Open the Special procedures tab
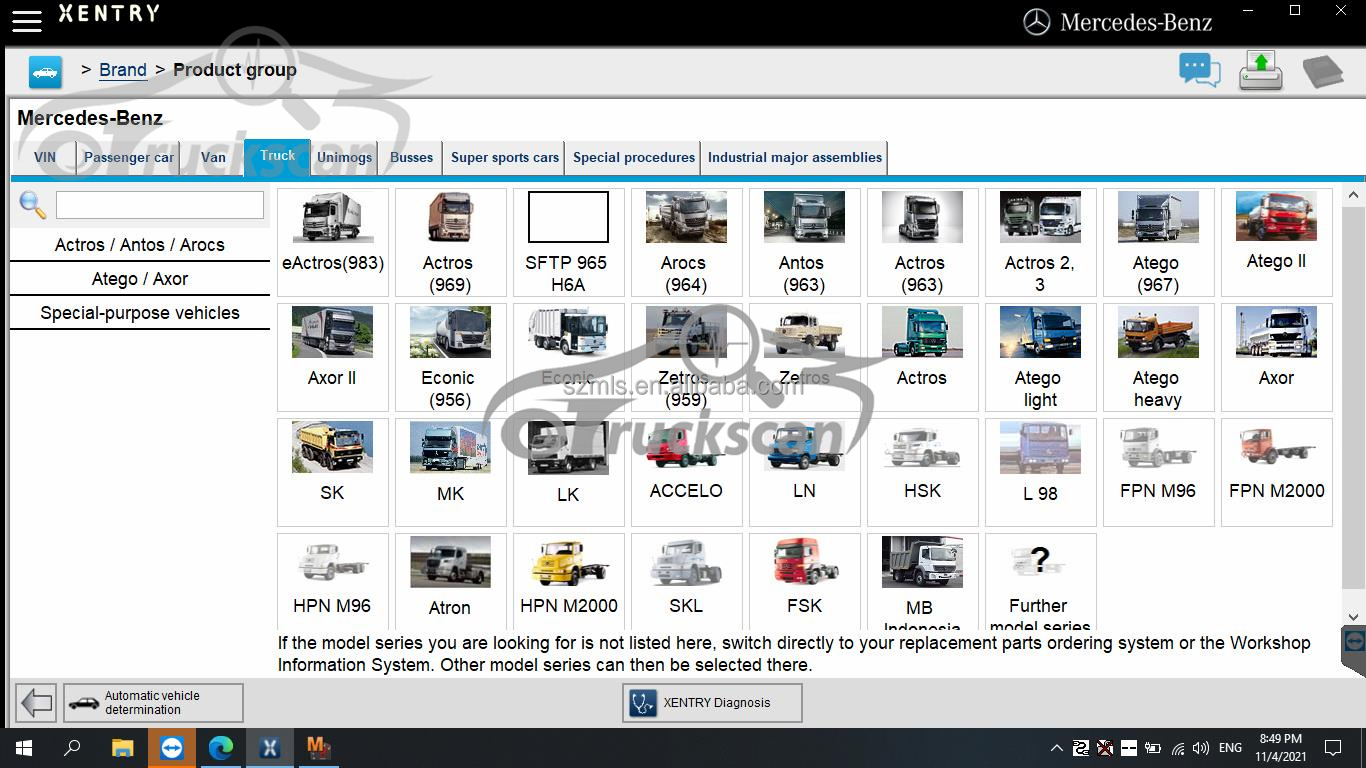The height and width of the screenshot is (768, 1366). 633,157
